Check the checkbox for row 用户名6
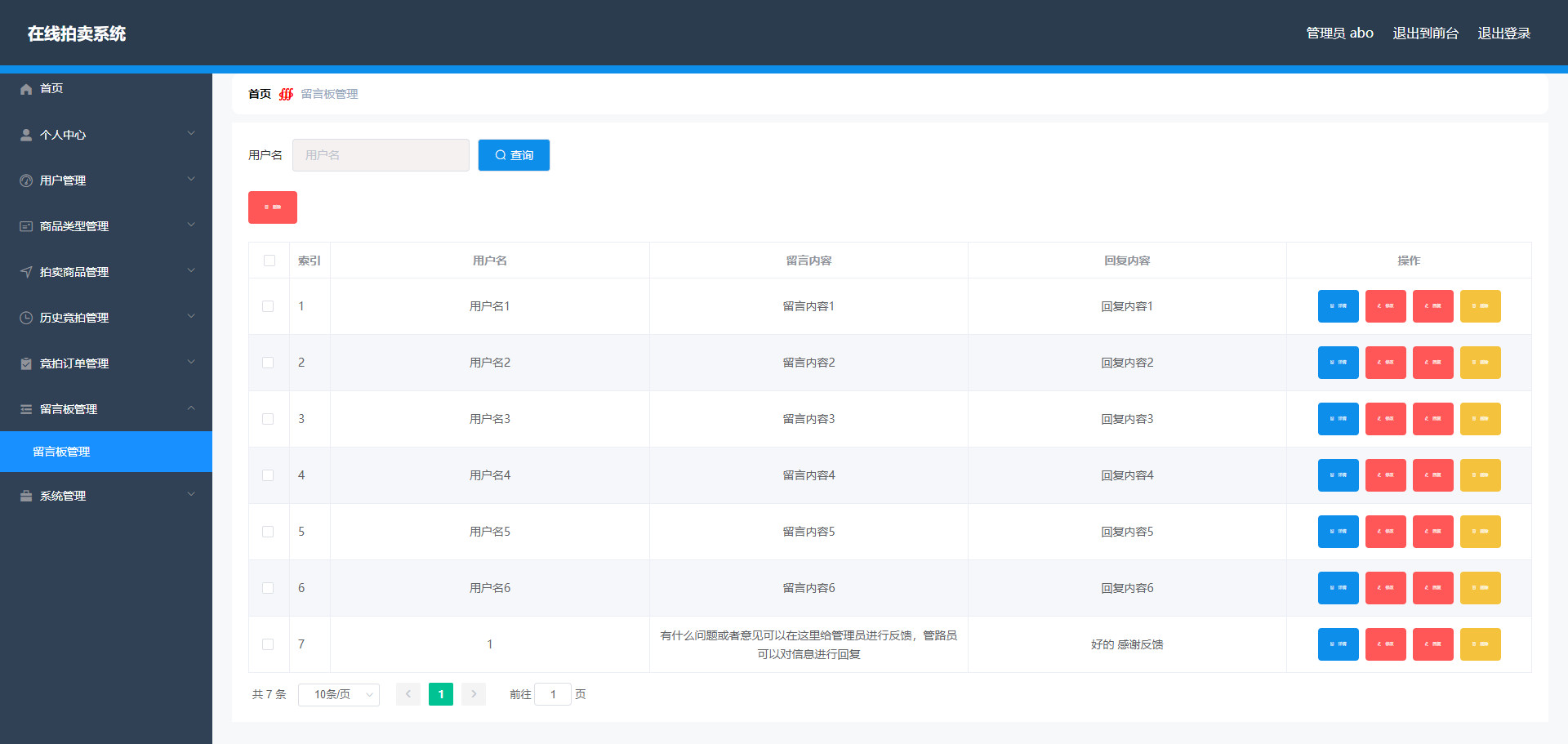1568x744 pixels. click(268, 588)
